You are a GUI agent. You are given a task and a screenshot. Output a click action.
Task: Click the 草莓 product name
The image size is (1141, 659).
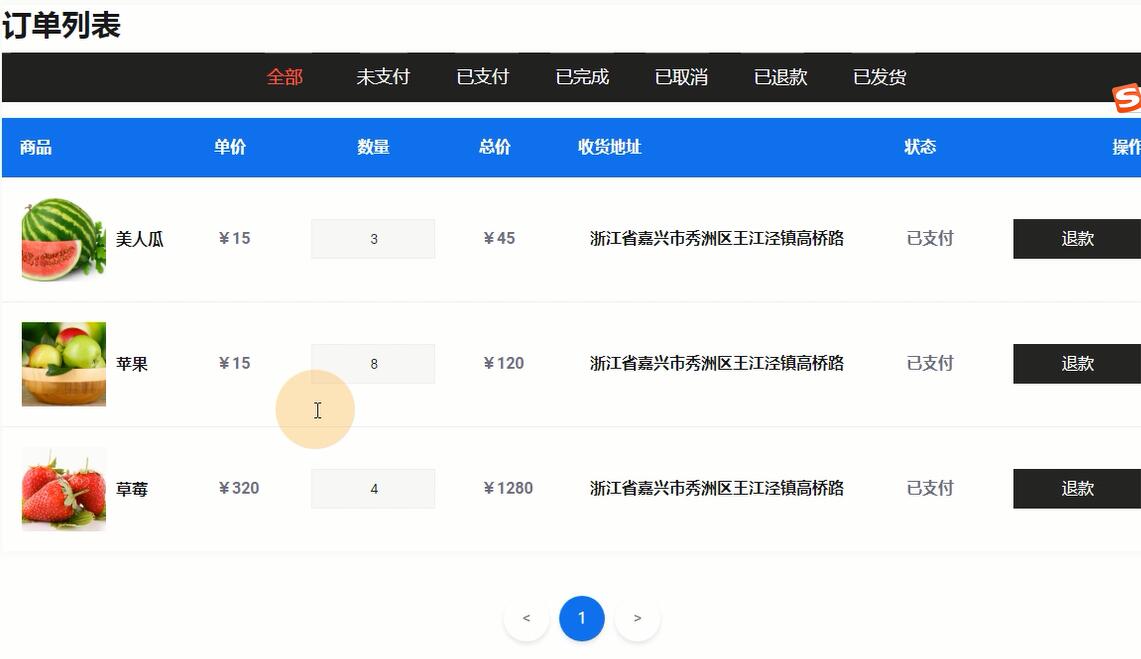point(132,489)
